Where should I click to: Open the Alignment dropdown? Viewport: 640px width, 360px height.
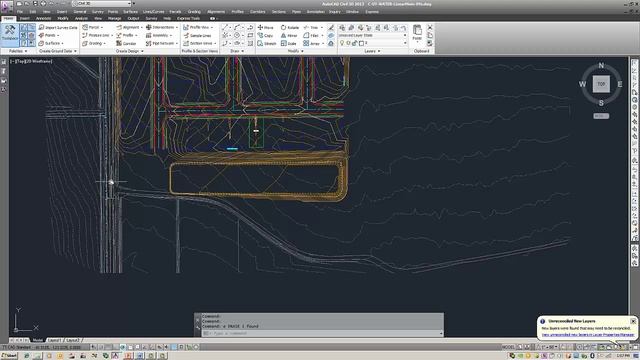[x=129, y=27]
